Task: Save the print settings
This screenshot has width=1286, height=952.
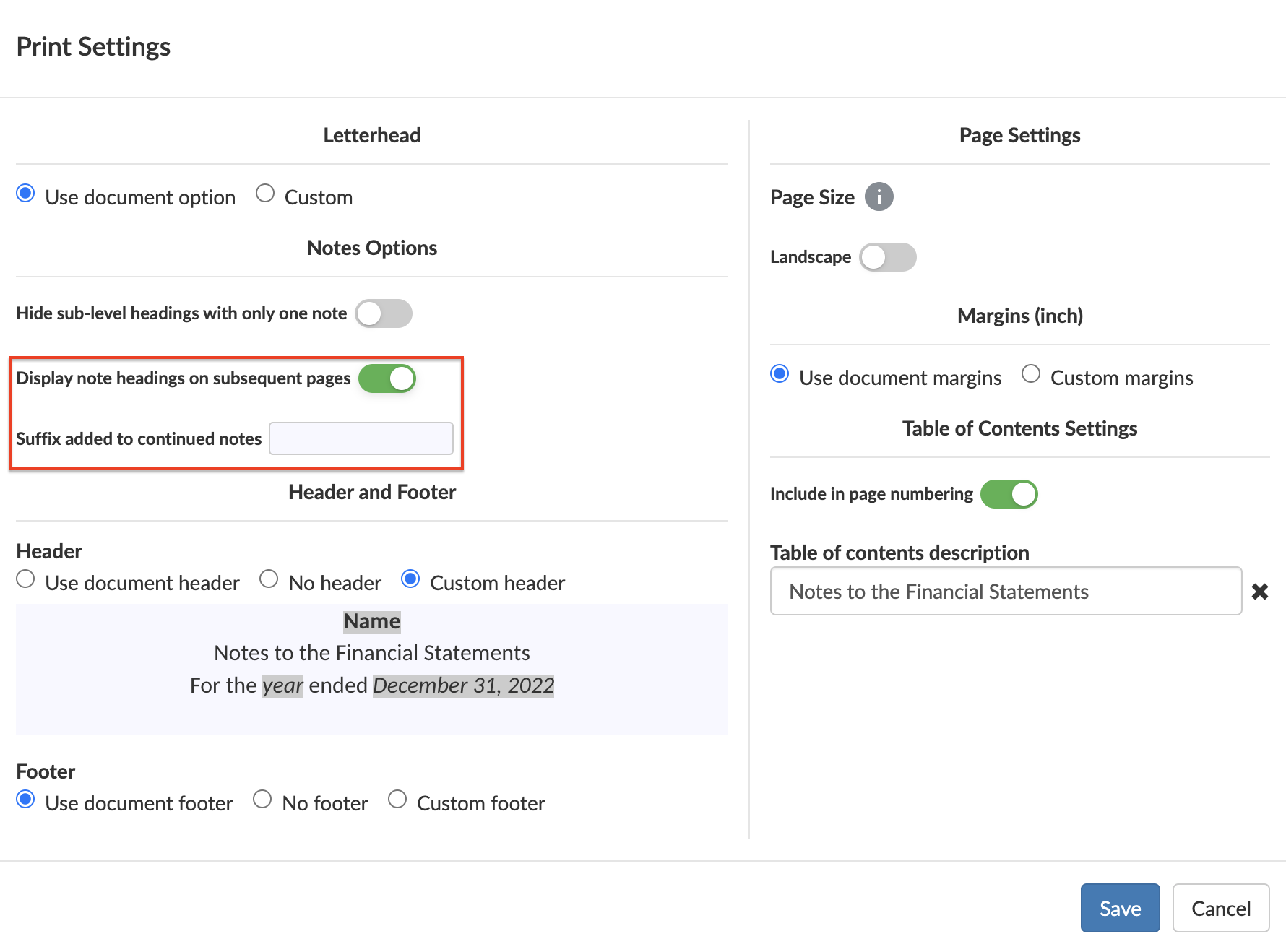Action: (x=1120, y=908)
